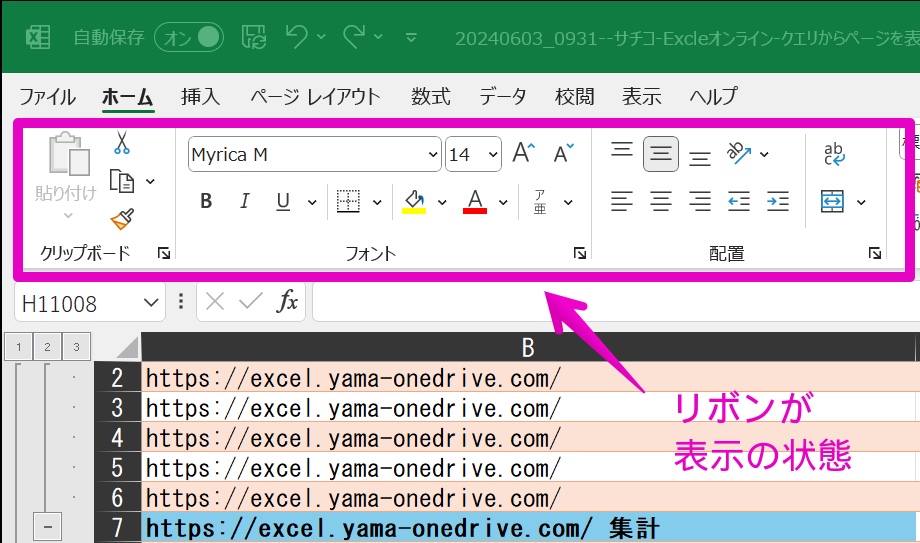920x543 pixels.
Task: Open the font size 14 dropdown
Action: [493, 154]
